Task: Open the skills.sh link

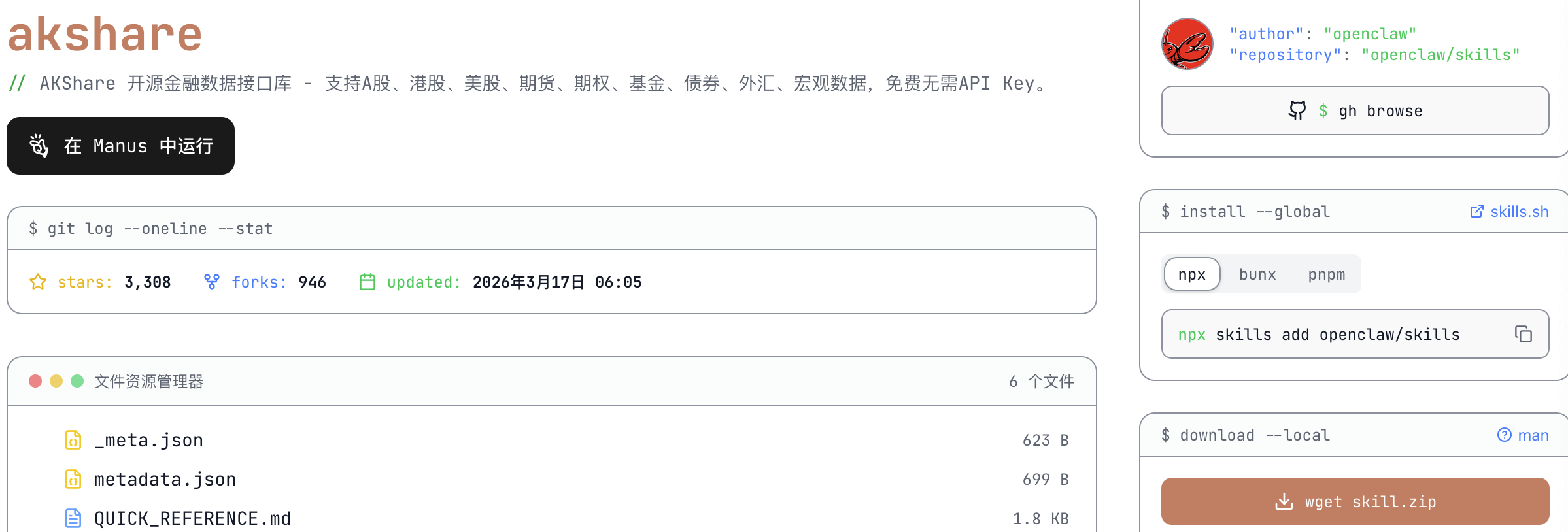Action: pyautogui.click(x=1509, y=212)
